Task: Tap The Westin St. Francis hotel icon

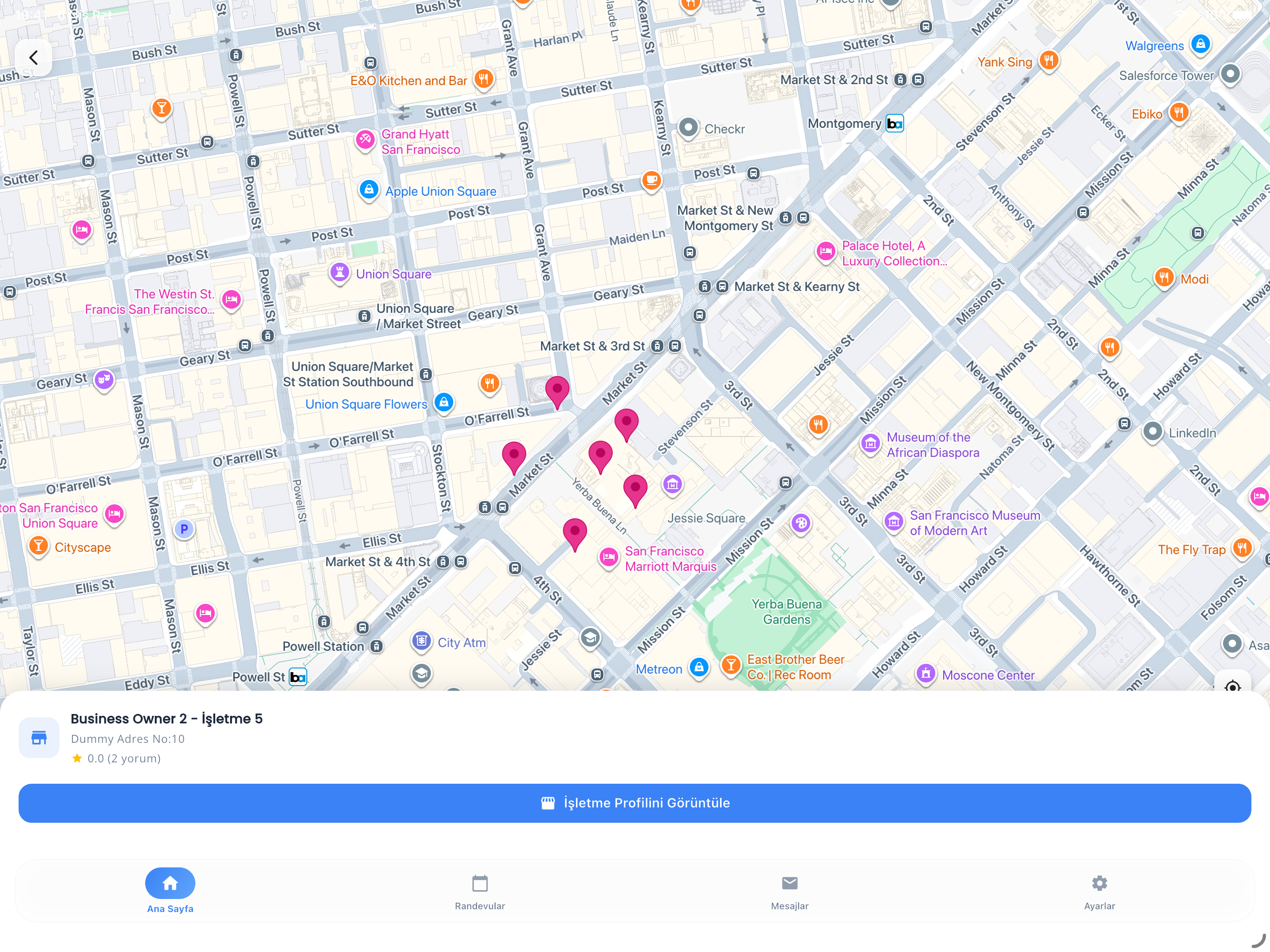Action: (232, 299)
